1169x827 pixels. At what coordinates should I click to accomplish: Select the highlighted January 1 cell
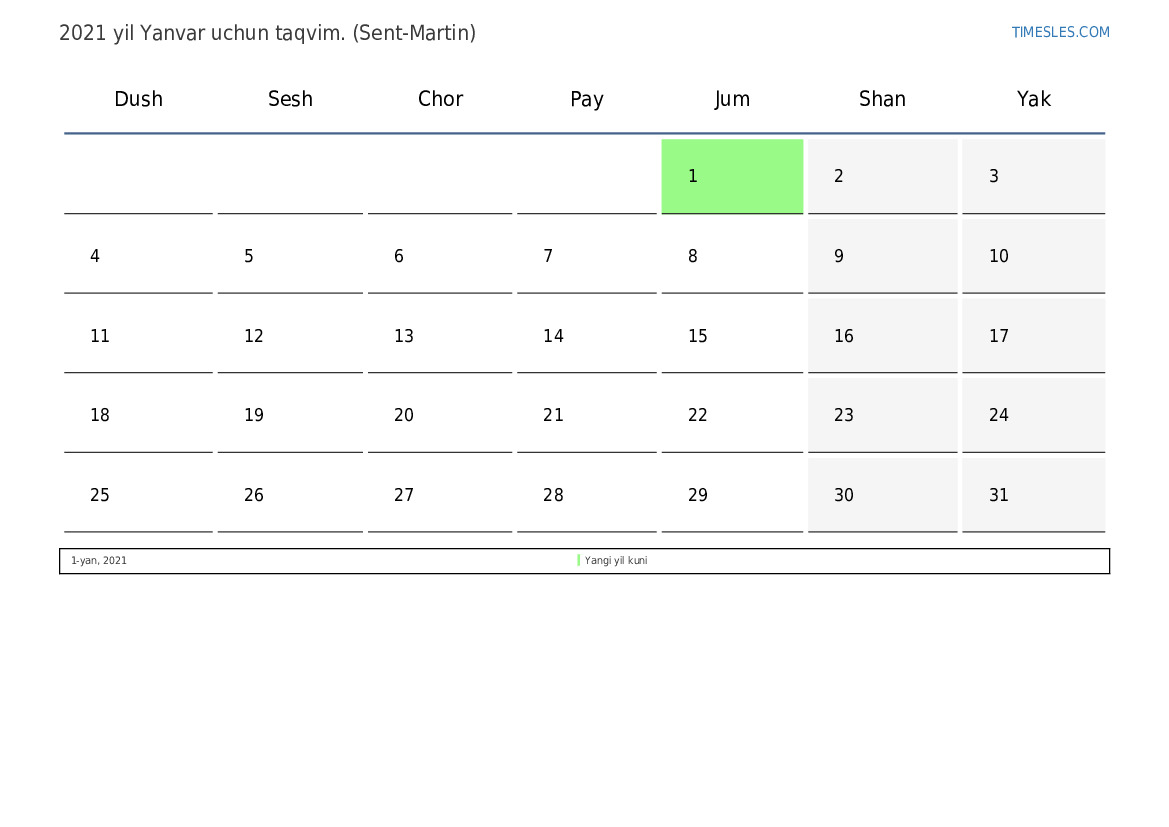tap(732, 176)
